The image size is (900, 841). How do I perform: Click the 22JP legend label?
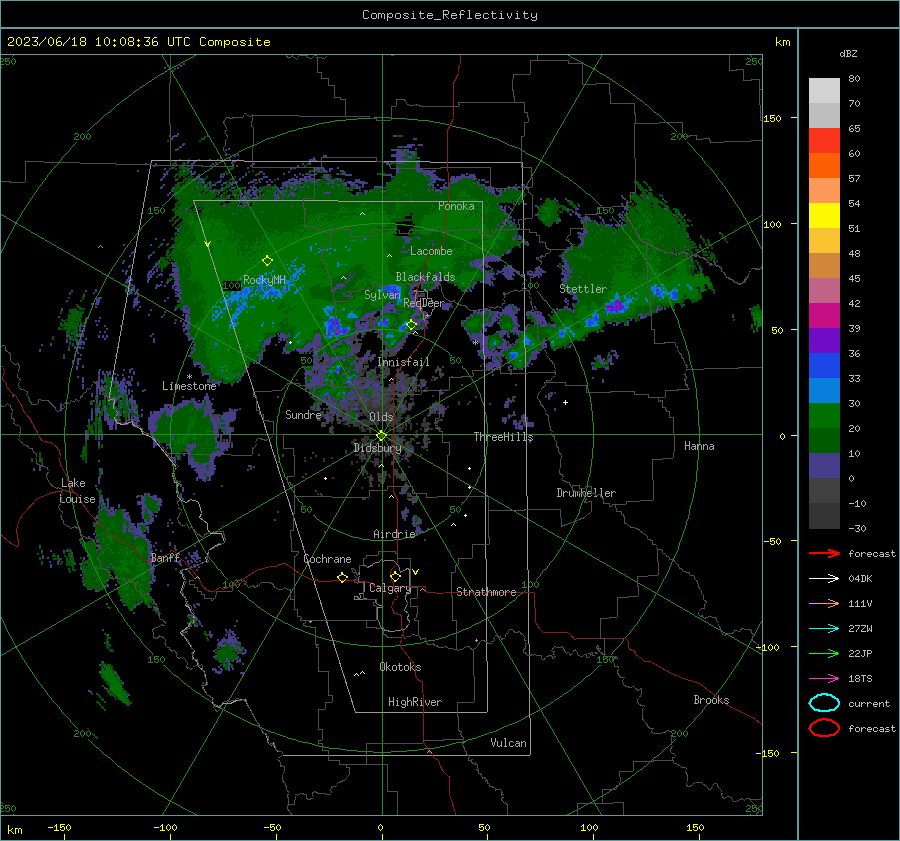(860, 653)
